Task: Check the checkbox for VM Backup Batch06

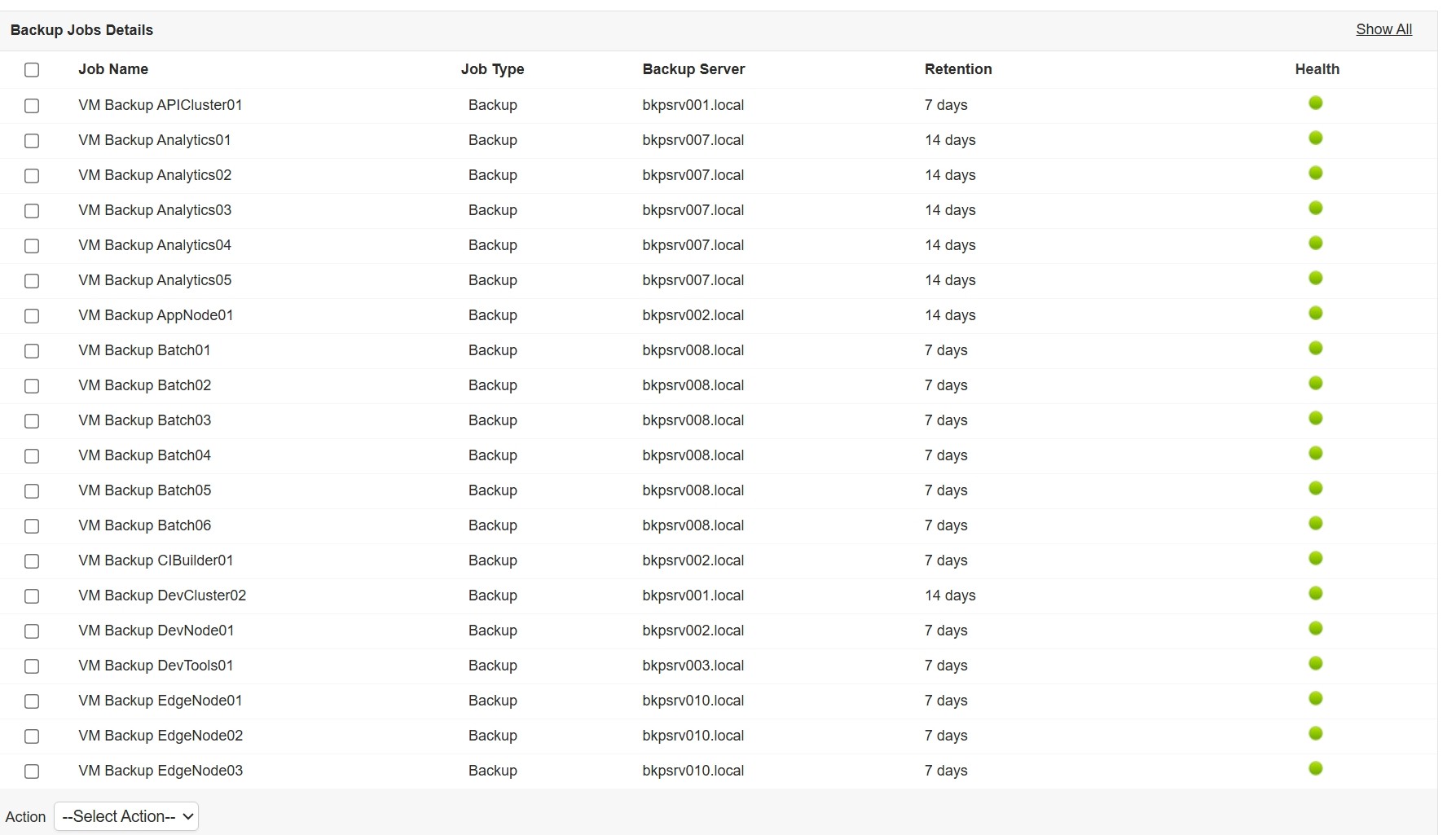Action: 32,526
